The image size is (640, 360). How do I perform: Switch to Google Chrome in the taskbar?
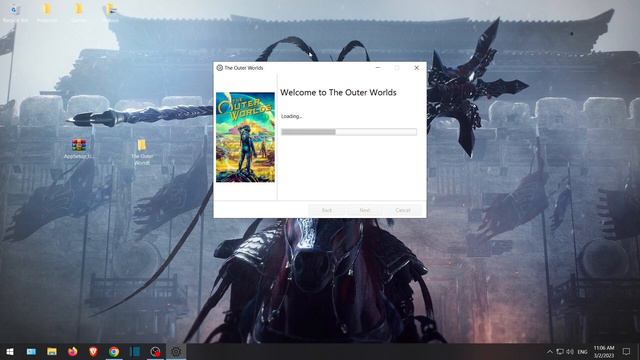click(114, 351)
